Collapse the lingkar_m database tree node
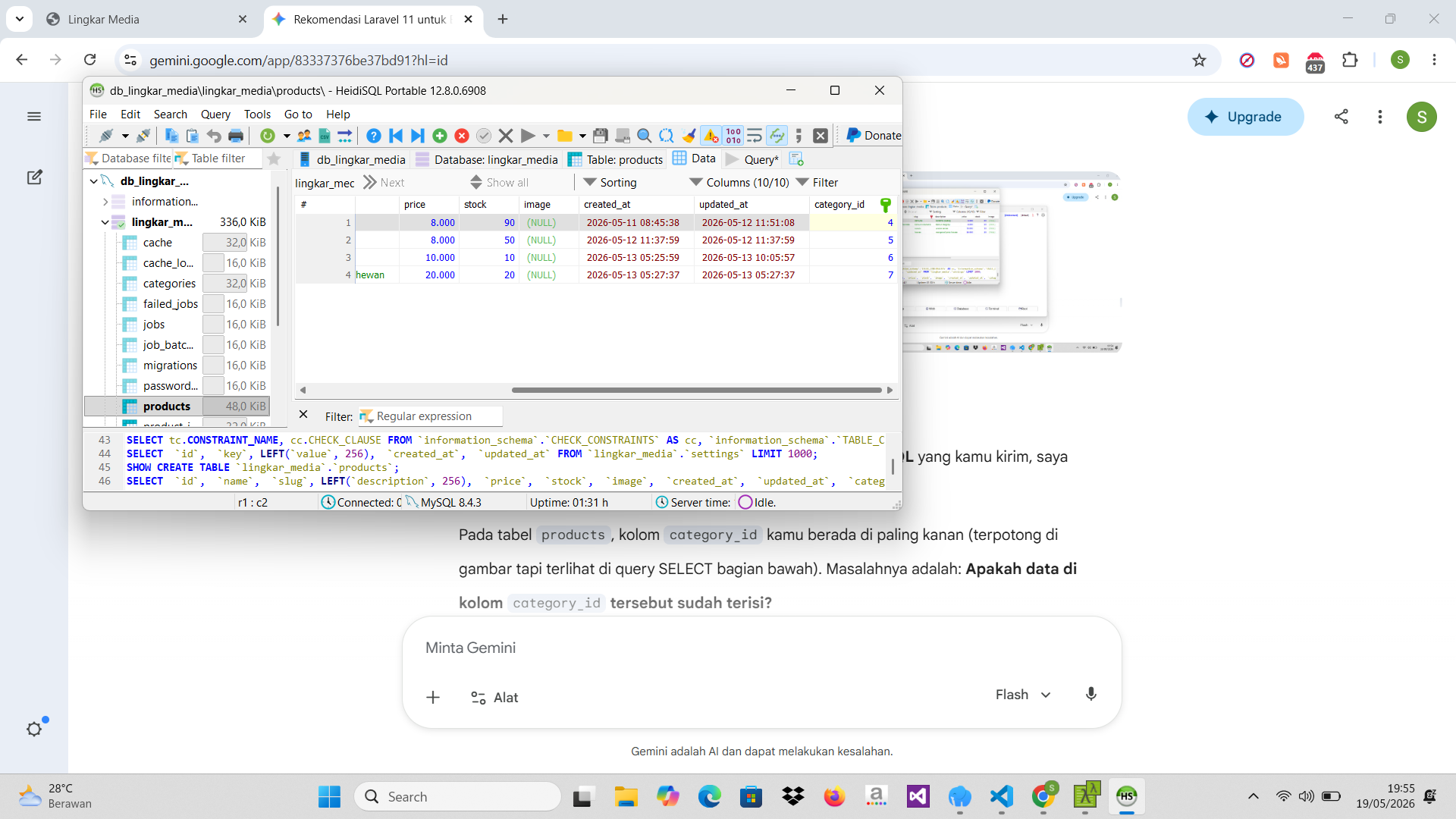 (105, 222)
